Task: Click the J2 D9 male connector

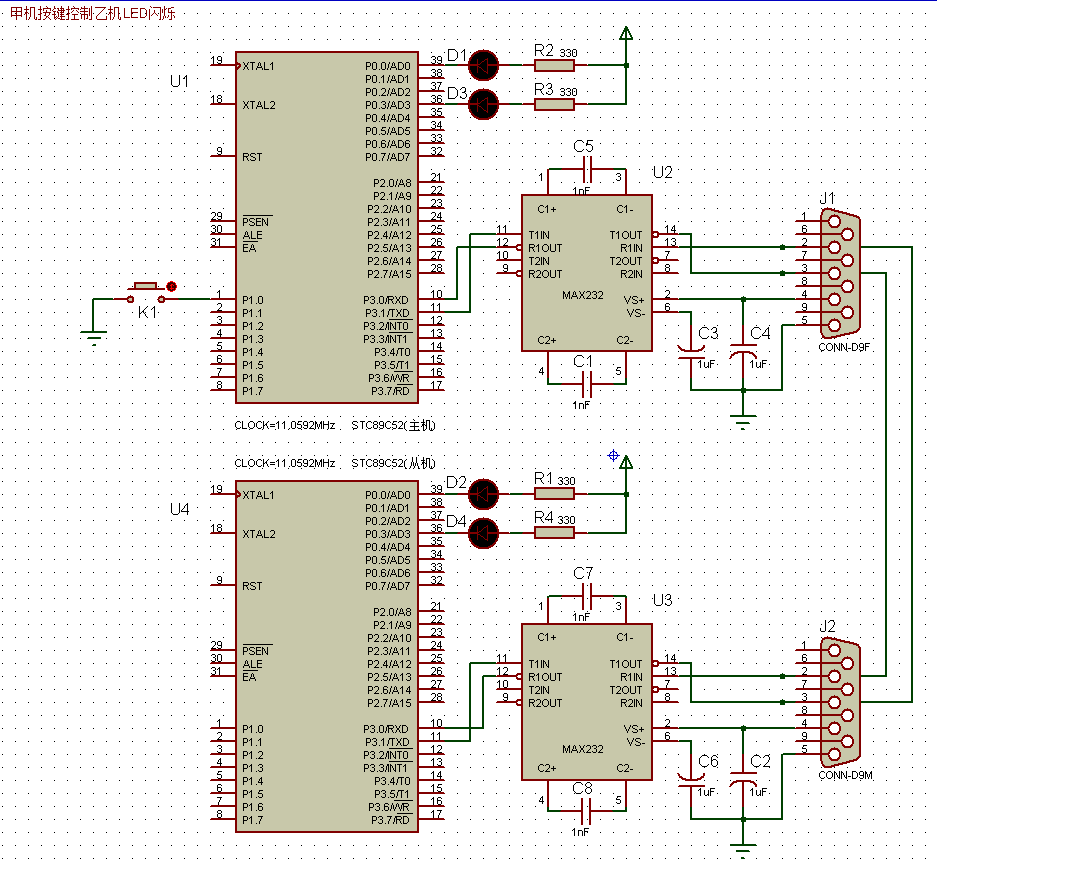Action: (x=840, y=702)
